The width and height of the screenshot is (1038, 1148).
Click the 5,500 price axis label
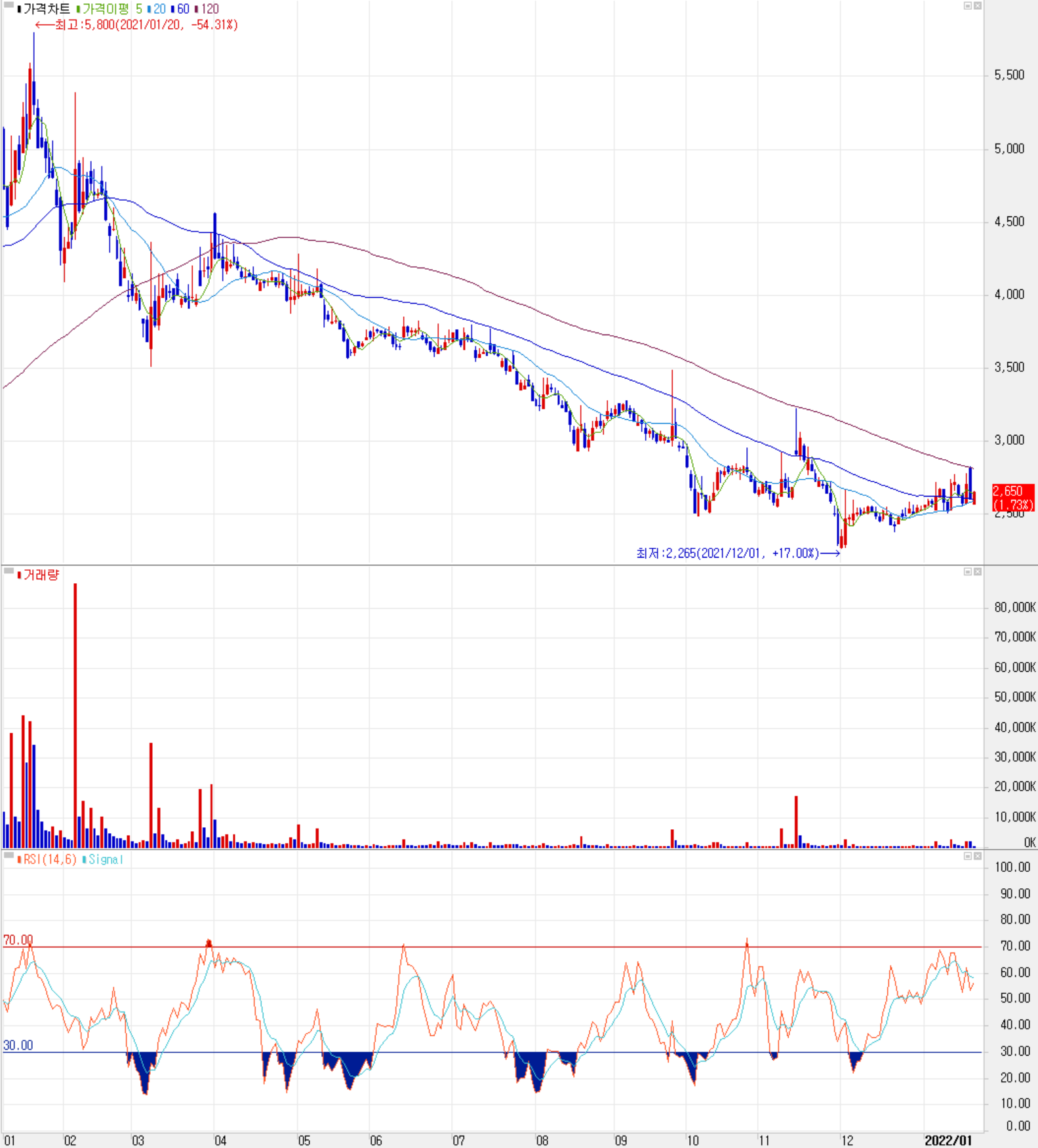click(1009, 75)
